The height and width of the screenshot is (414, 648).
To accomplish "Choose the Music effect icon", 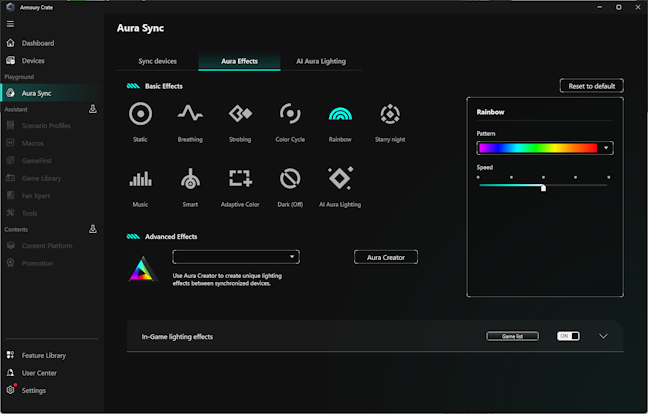I will point(141,178).
